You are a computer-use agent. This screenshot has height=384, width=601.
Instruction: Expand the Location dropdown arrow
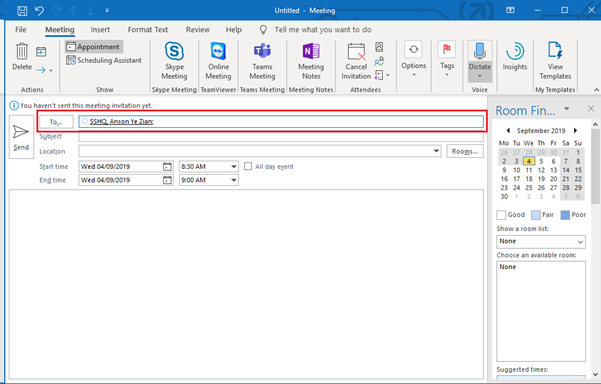436,151
